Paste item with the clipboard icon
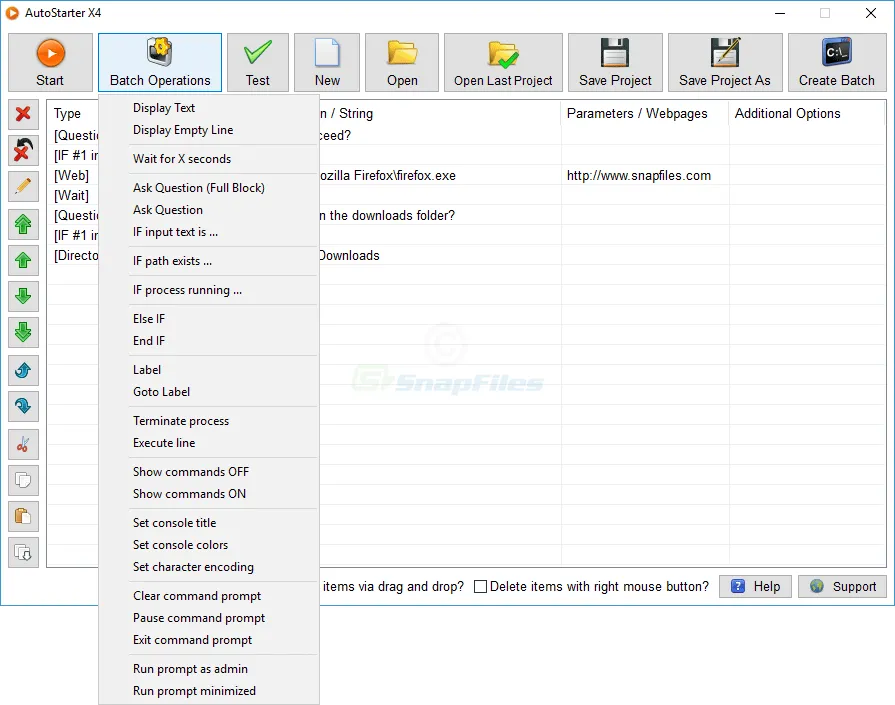The image size is (895, 705). click(23, 516)
